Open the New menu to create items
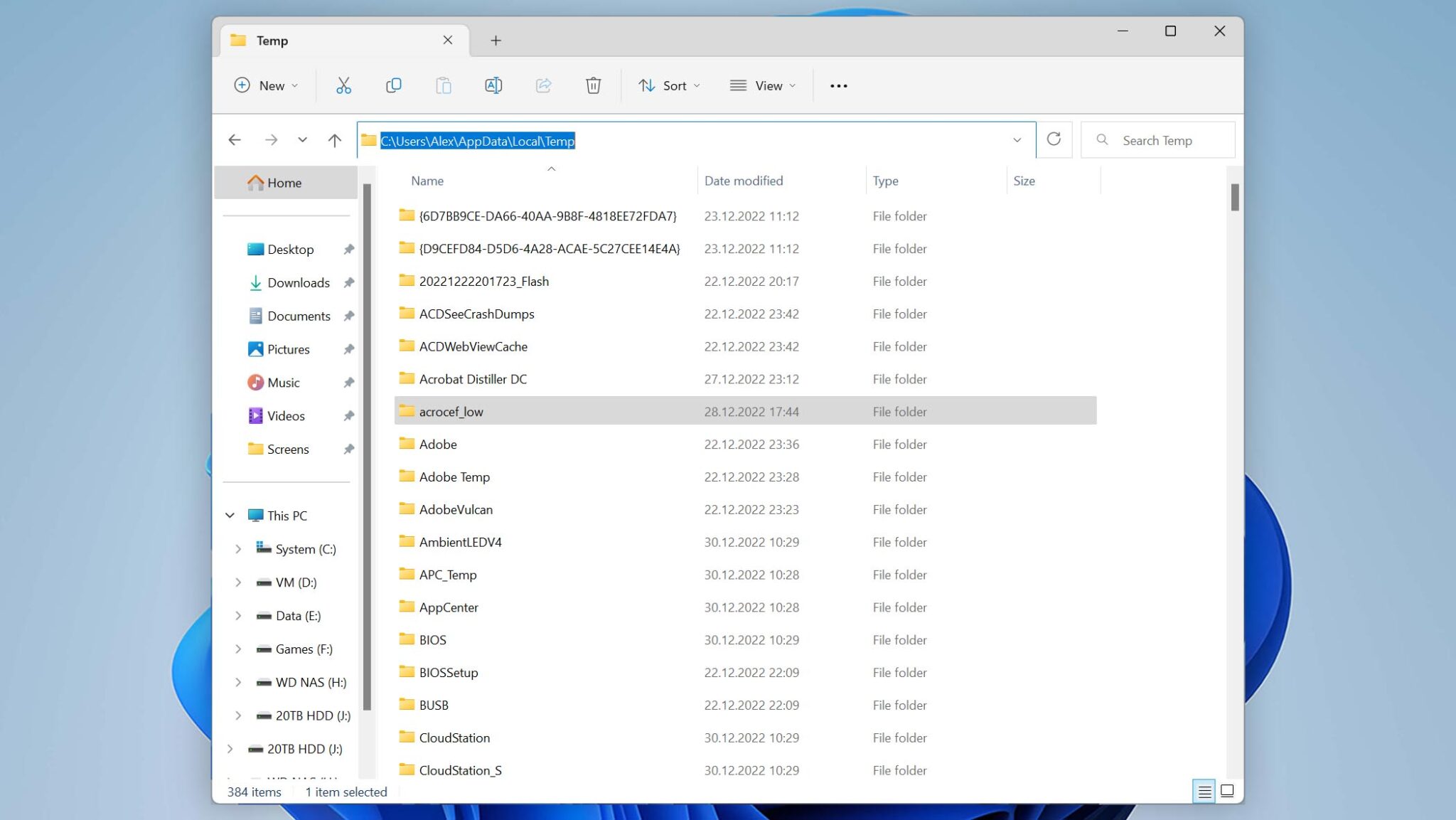This screenshot has width=1456, height=820. (264, 85)
